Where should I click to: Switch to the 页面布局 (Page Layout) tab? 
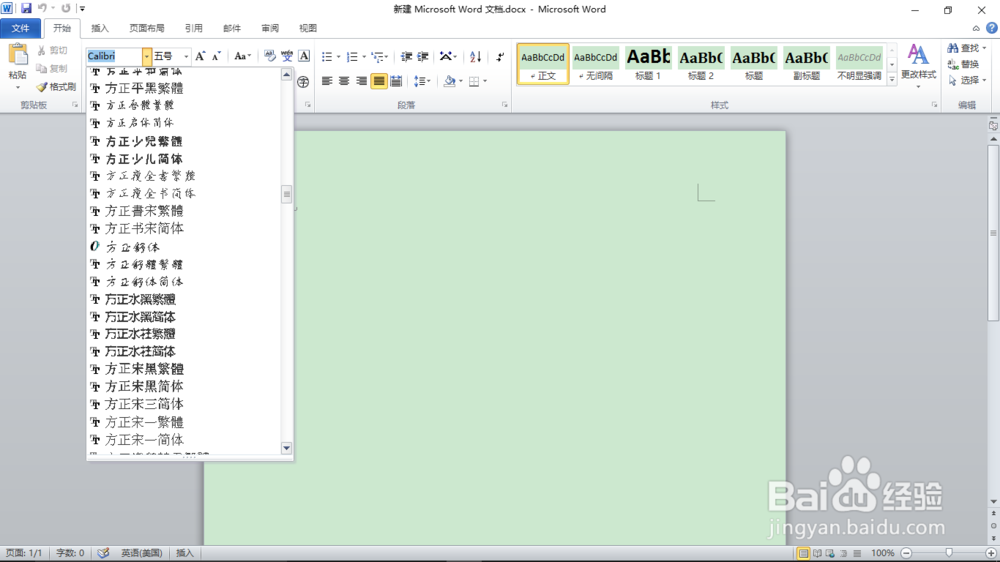click(x=147, y=28)
